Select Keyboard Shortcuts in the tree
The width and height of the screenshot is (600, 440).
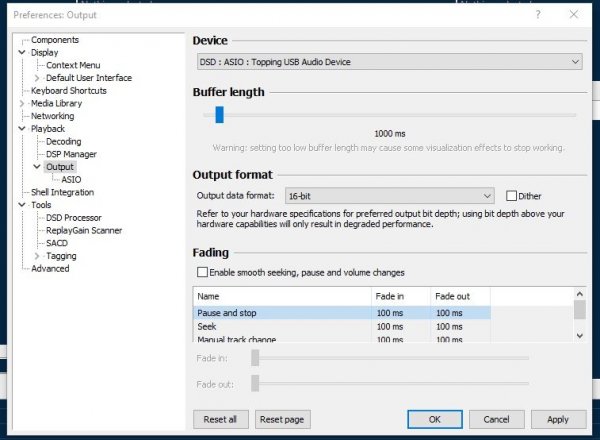tap(69, 91)
